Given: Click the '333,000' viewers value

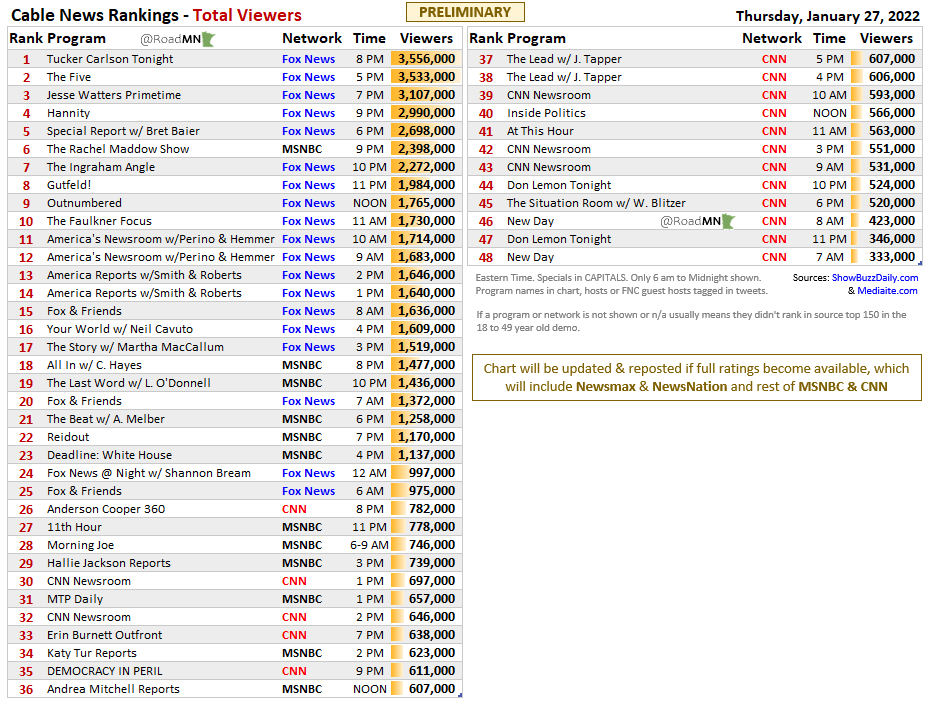Looking at the screenshot, I should point(892,257).
